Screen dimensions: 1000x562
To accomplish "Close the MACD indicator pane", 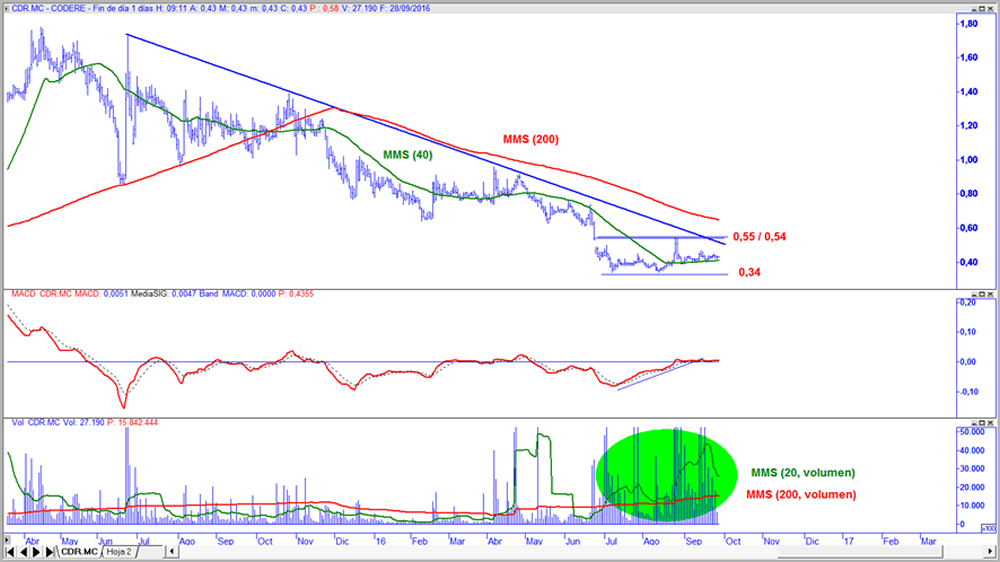I will pyautogui.click(x=991, y=294).
